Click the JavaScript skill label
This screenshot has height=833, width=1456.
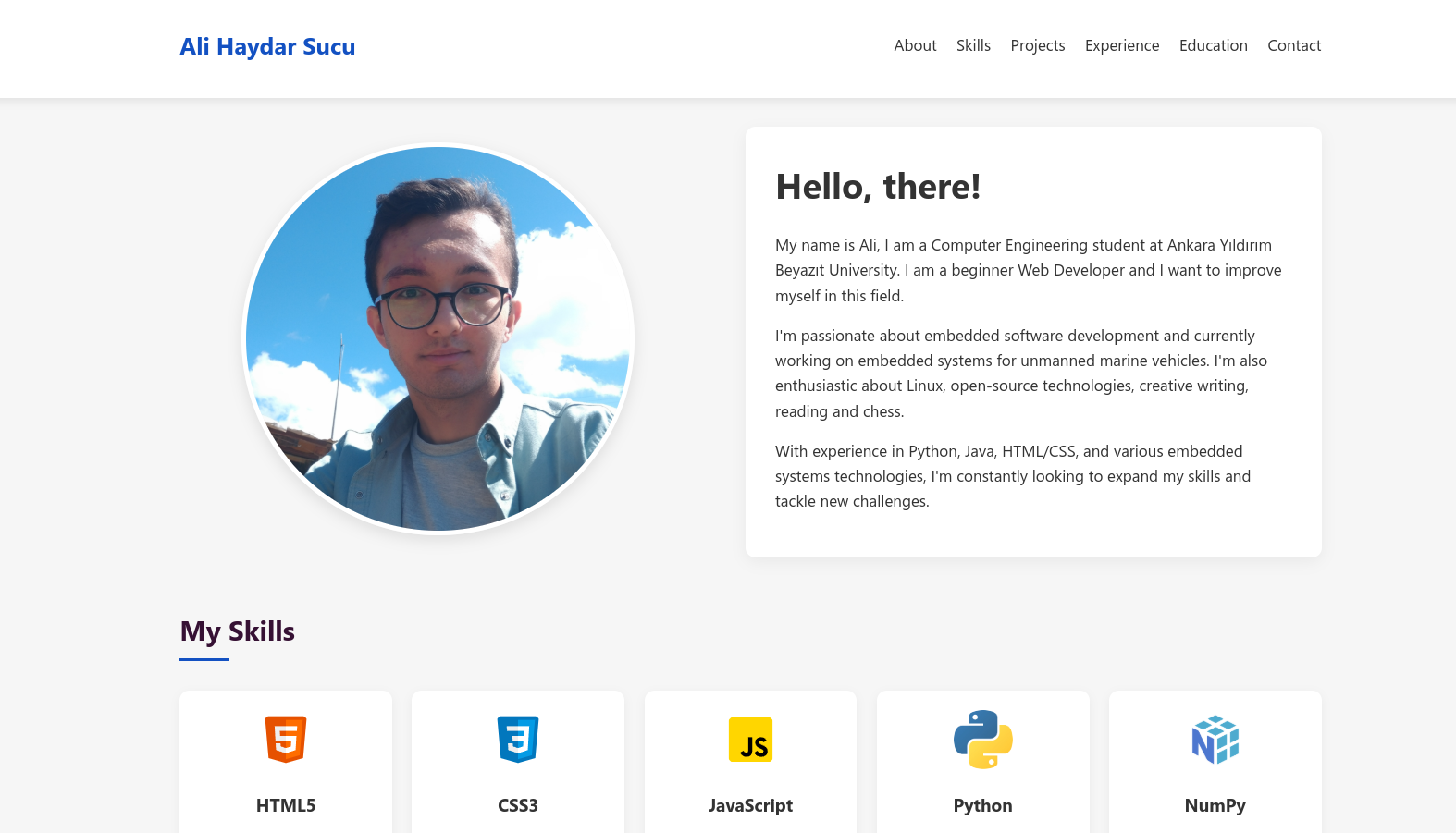(750, 805)
